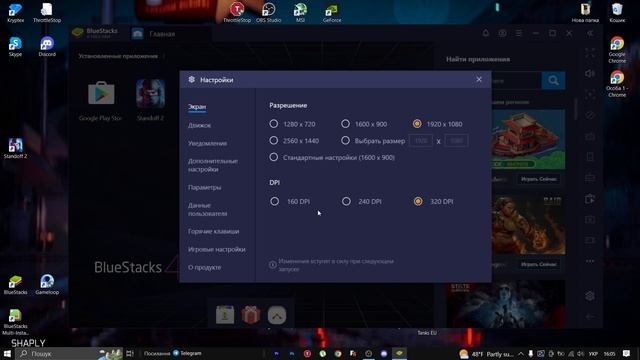
Task: Open the Raid game thumbnail
Action: 528,224
